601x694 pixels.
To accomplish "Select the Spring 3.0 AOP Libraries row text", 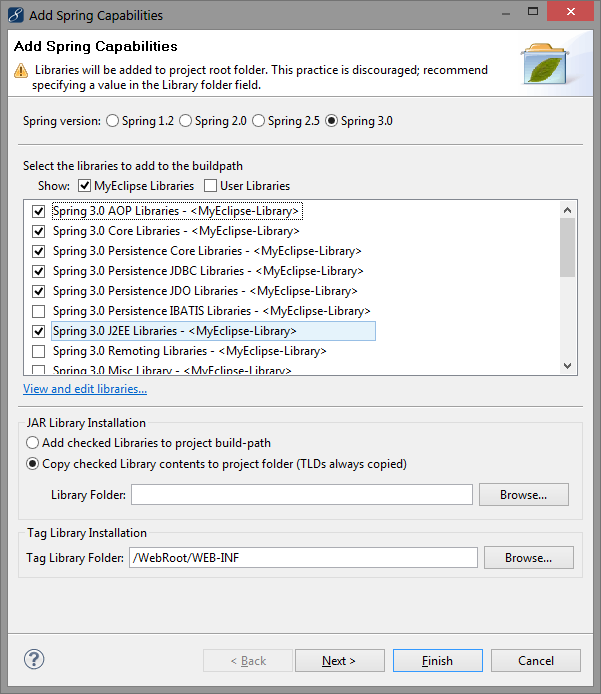I will coord(177,211).
